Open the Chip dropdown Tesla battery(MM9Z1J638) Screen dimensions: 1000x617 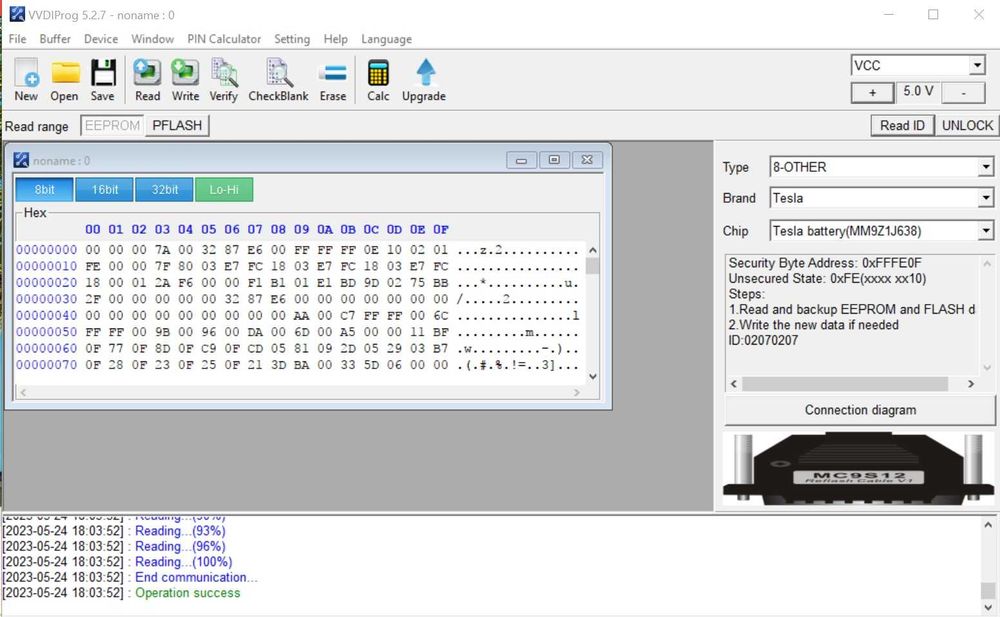tap(986, 230)
